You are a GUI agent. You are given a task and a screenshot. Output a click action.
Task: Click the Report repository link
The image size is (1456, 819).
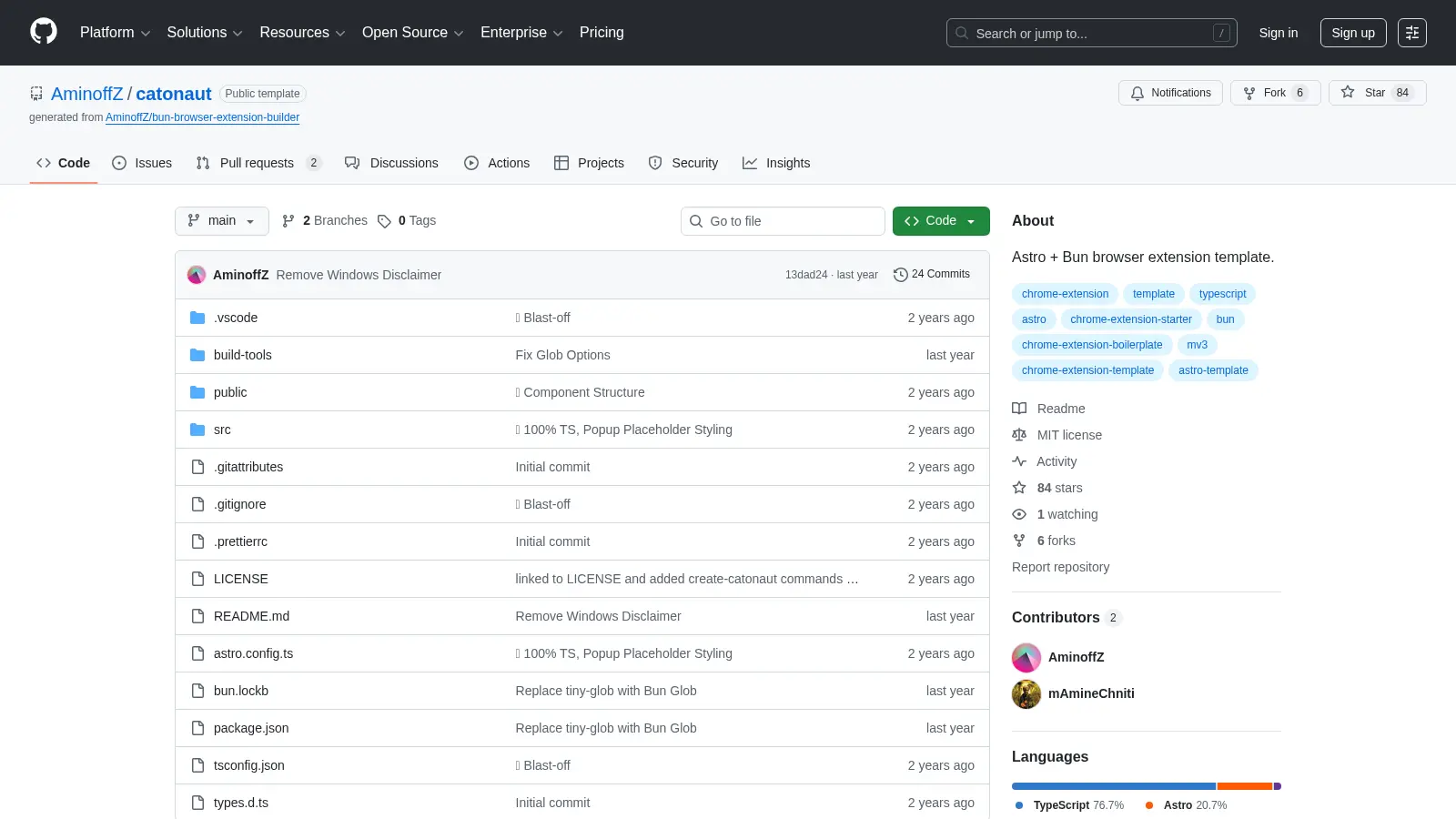click(x=1060, y=567)
